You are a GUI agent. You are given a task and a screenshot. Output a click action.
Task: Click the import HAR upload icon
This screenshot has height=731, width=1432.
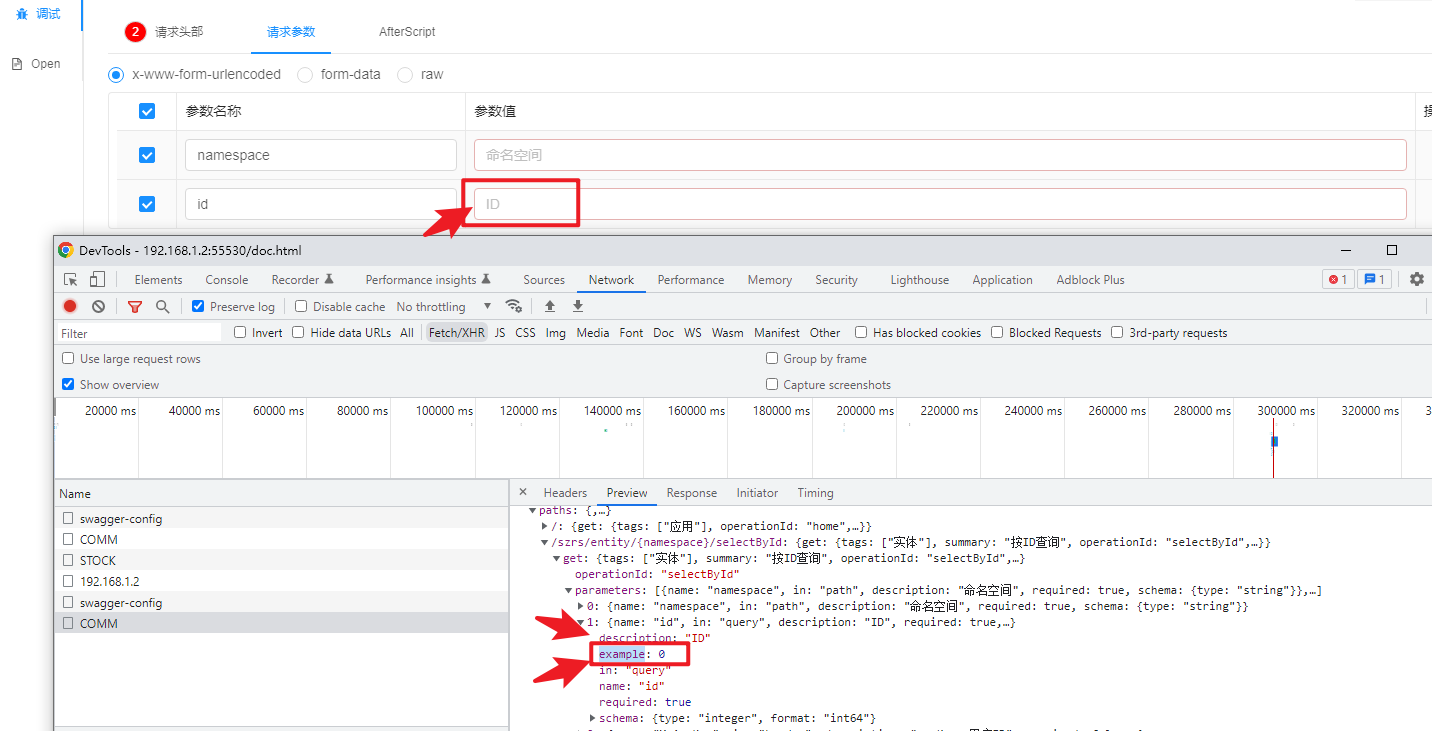pyautogui.click(x=550, y=306)
